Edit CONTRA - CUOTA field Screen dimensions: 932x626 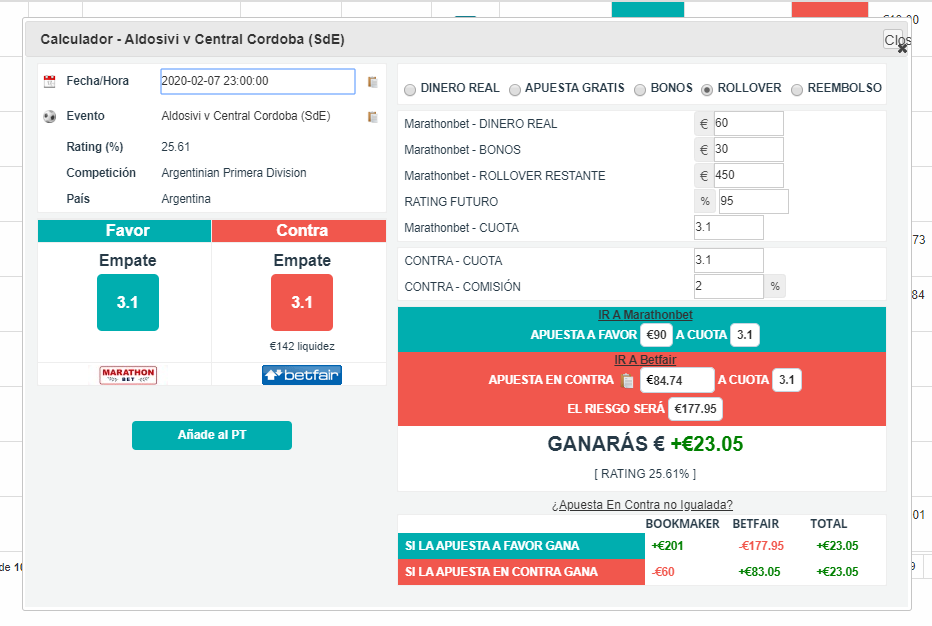click(x=729, y=260)
